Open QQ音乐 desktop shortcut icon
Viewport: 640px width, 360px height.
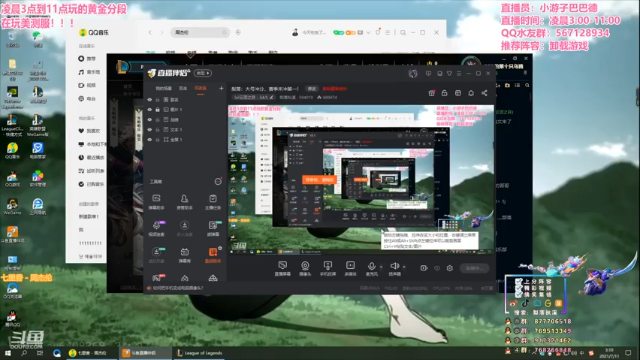coord(12,152)
